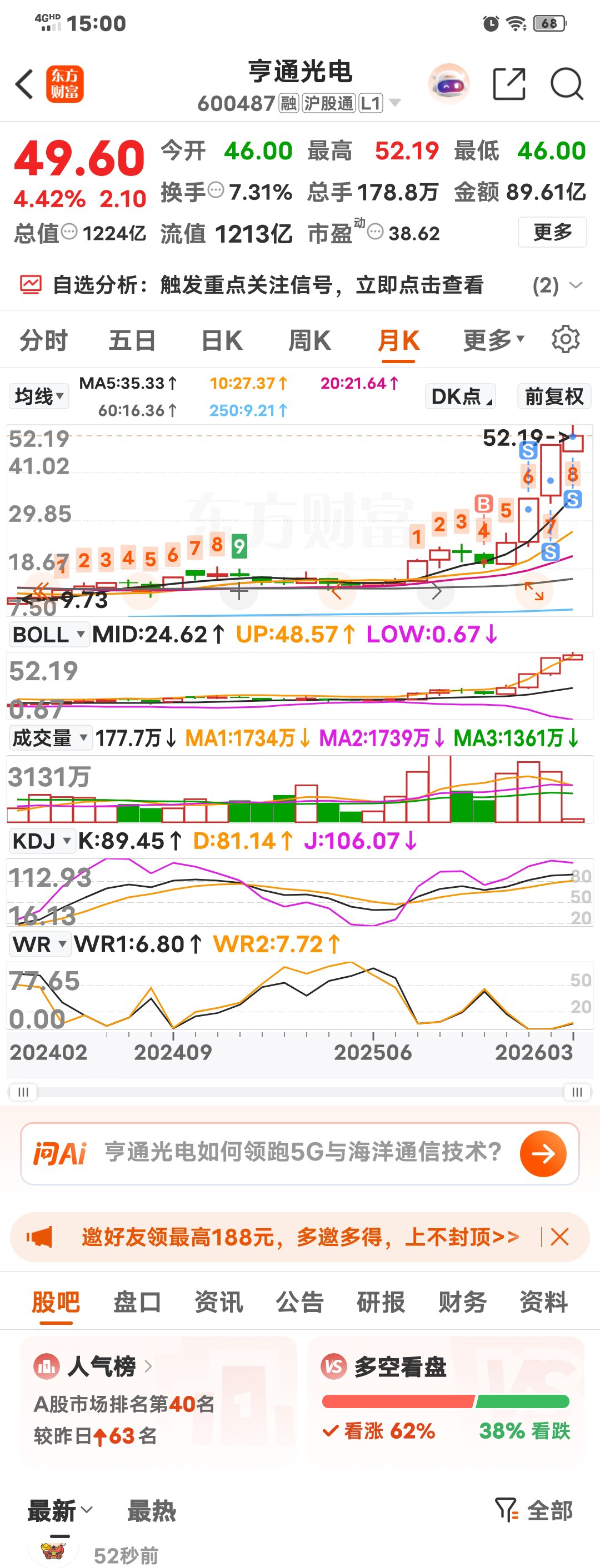Open the BOLL indicator dropdown
Image resolution: width=600 pixels, height=1568 pixels.
point(49,634)
